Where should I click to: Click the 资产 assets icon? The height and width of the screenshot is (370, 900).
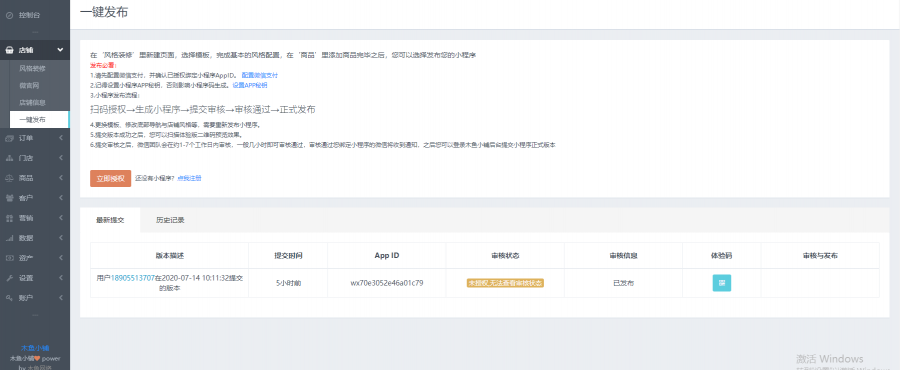pyautogui.click(x=9, y=258)
